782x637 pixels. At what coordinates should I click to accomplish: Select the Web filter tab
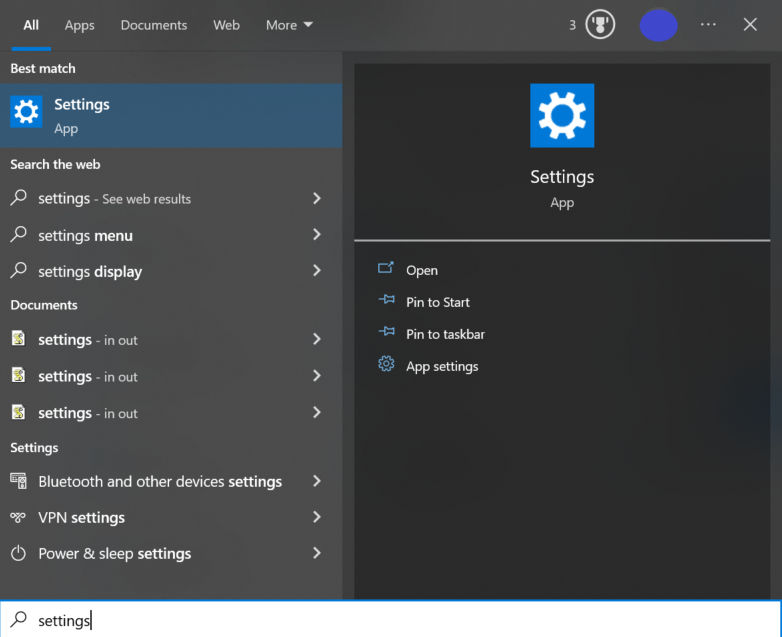tap(226, 25)
